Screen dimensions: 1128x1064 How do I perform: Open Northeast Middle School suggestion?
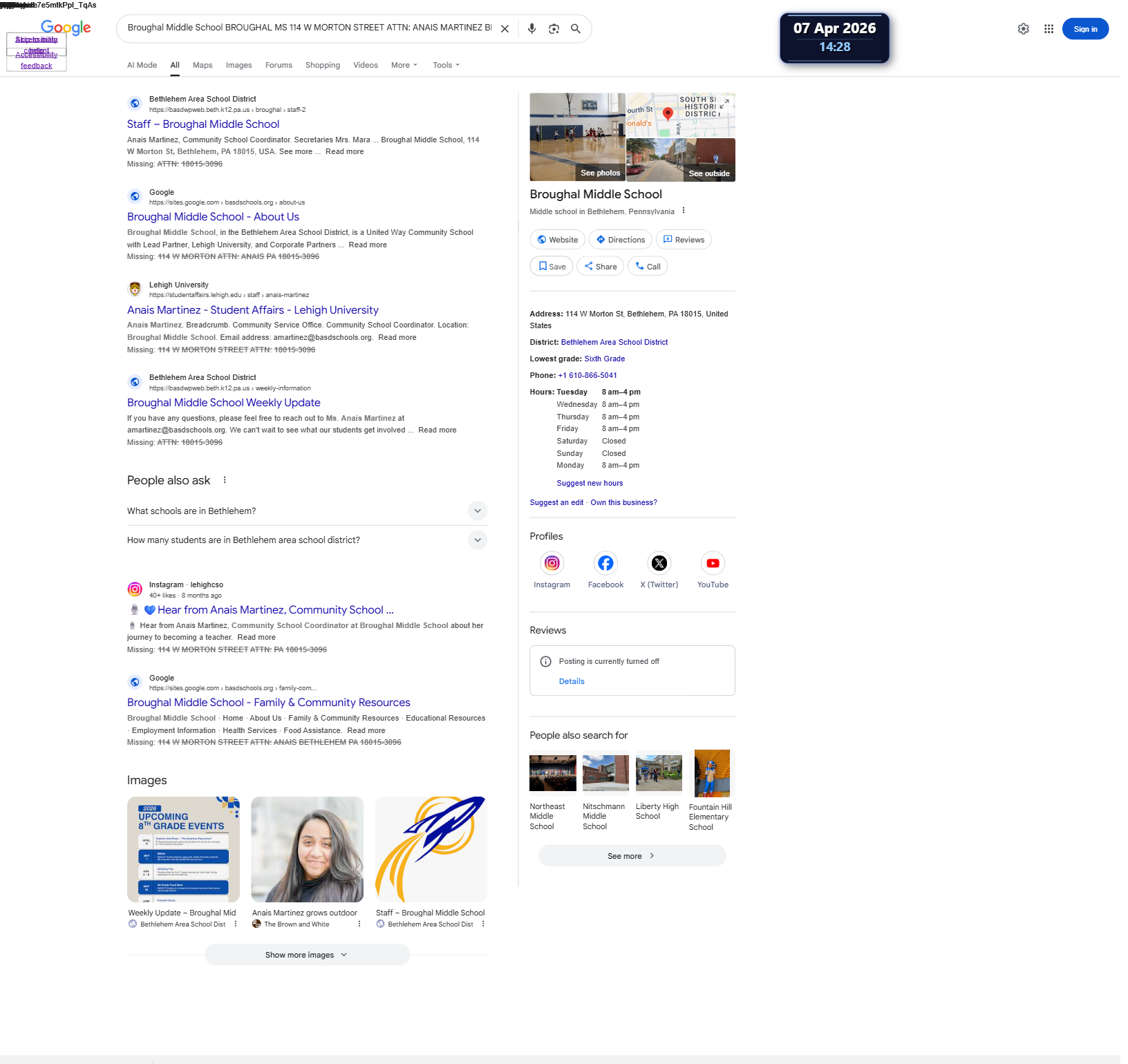pyautogui.click(x=552, y=790)
